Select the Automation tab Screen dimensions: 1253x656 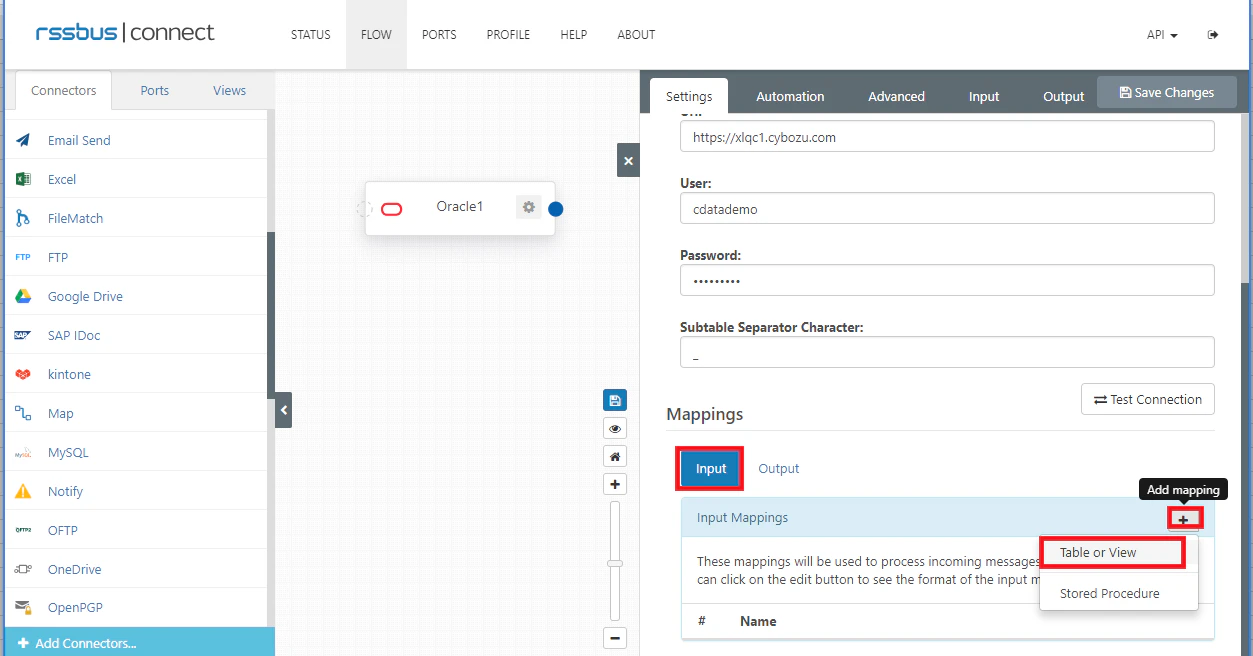point(790,96)
